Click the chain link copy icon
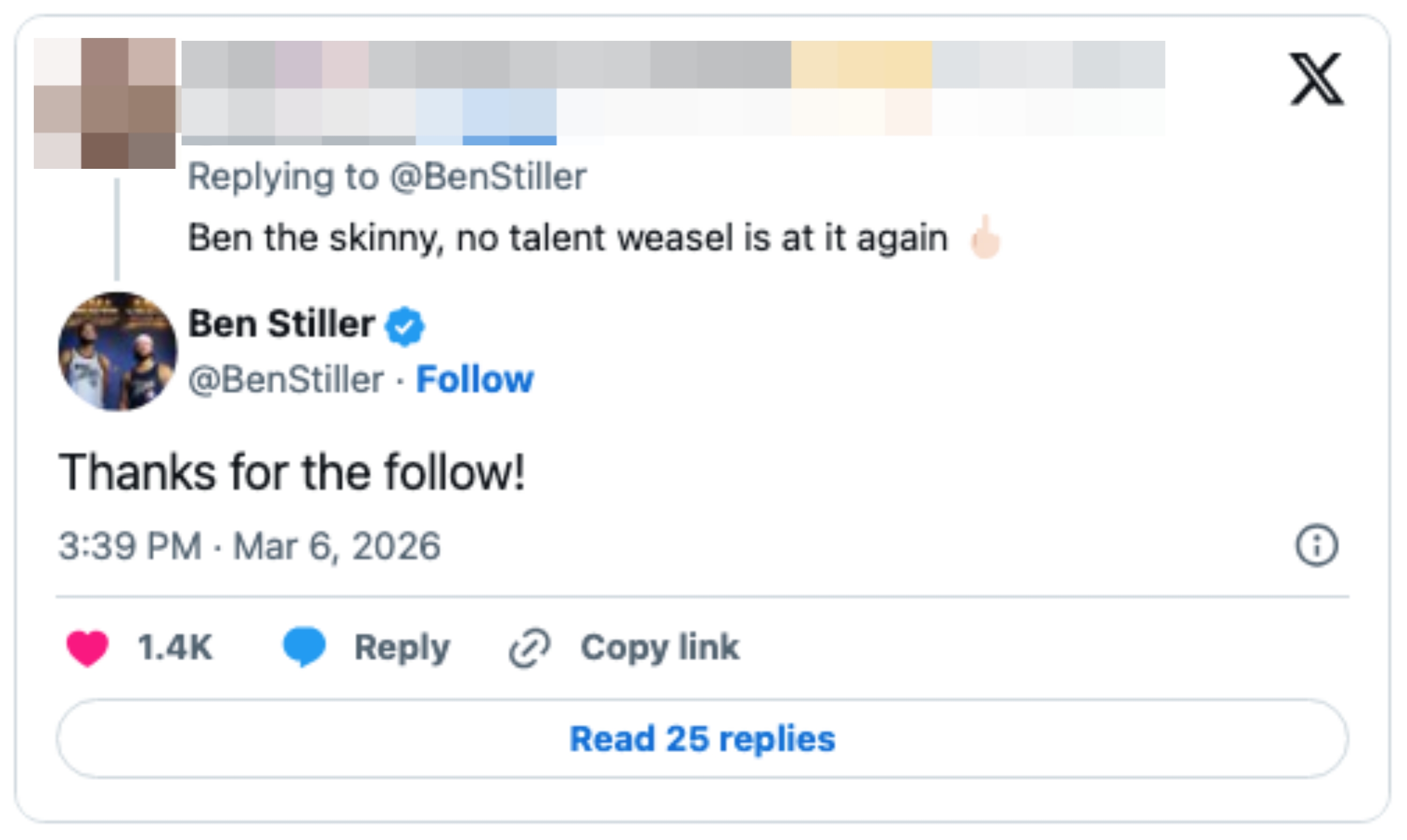 coord(529,648)
